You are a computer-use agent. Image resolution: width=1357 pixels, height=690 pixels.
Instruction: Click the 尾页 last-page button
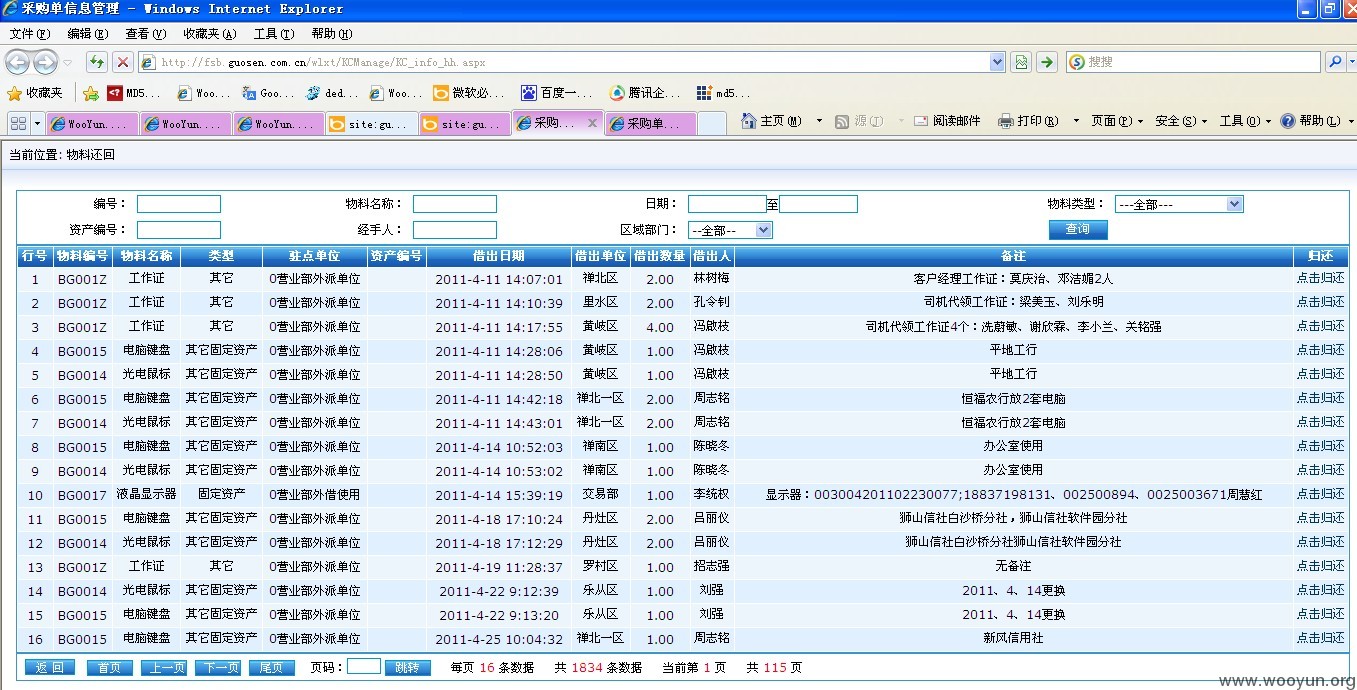point(271,668)
